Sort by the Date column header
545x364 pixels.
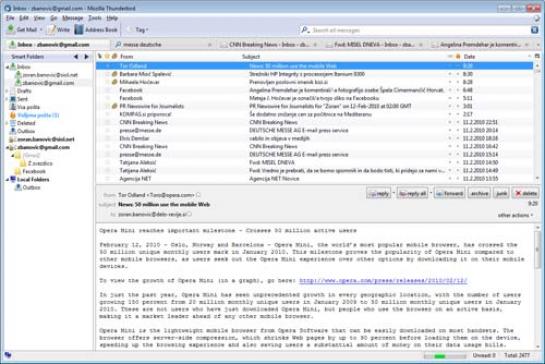point(469,56)
